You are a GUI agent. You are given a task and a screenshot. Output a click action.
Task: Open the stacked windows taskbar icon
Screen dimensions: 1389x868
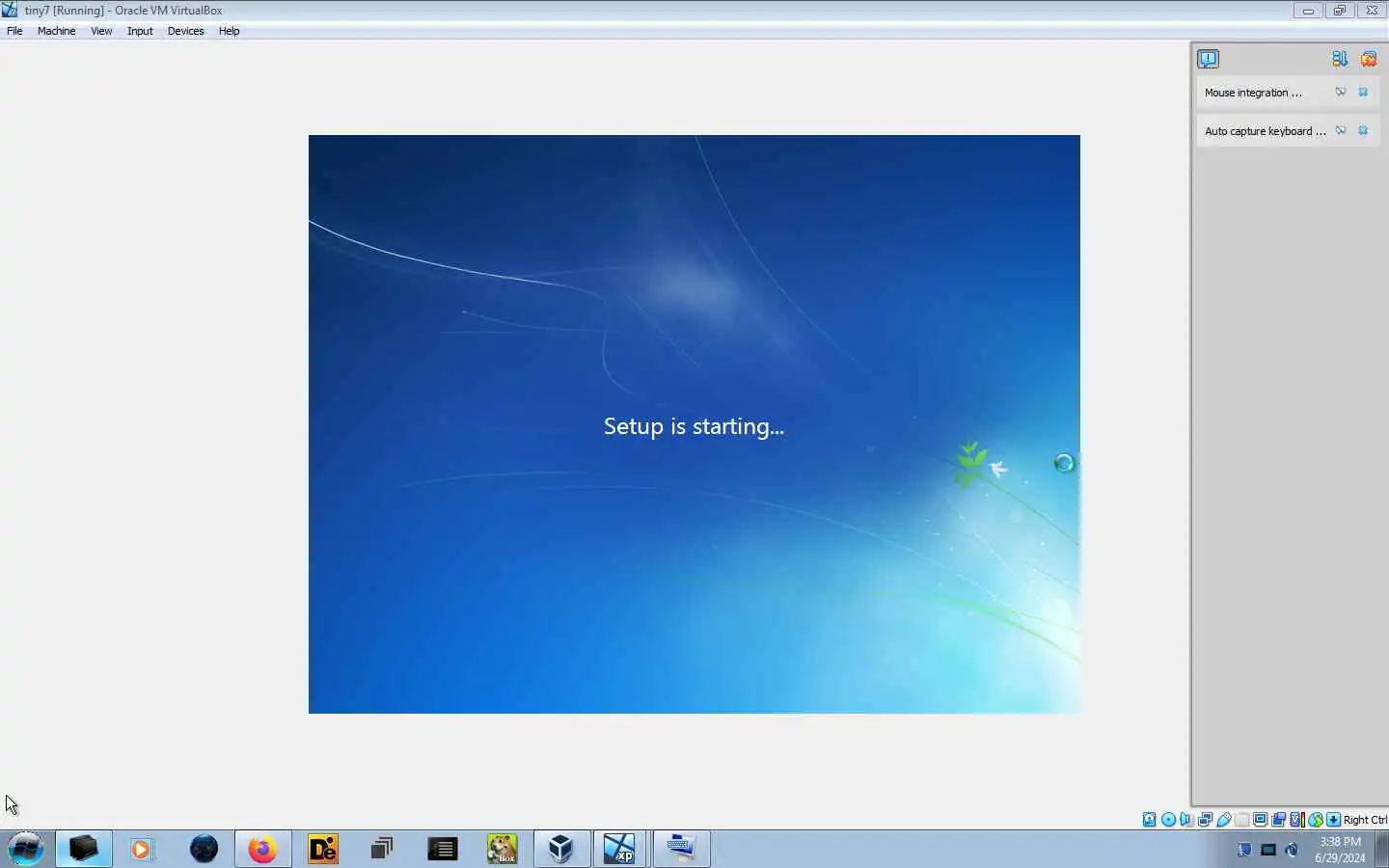(382, 849)
